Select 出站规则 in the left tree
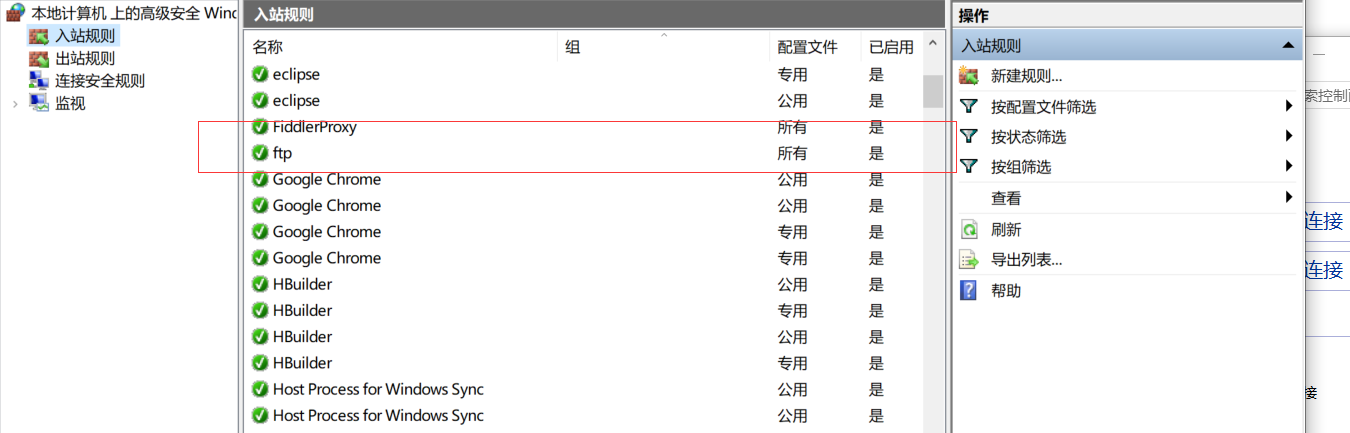This screenshot has width=1350, height=433. [85, 58]
